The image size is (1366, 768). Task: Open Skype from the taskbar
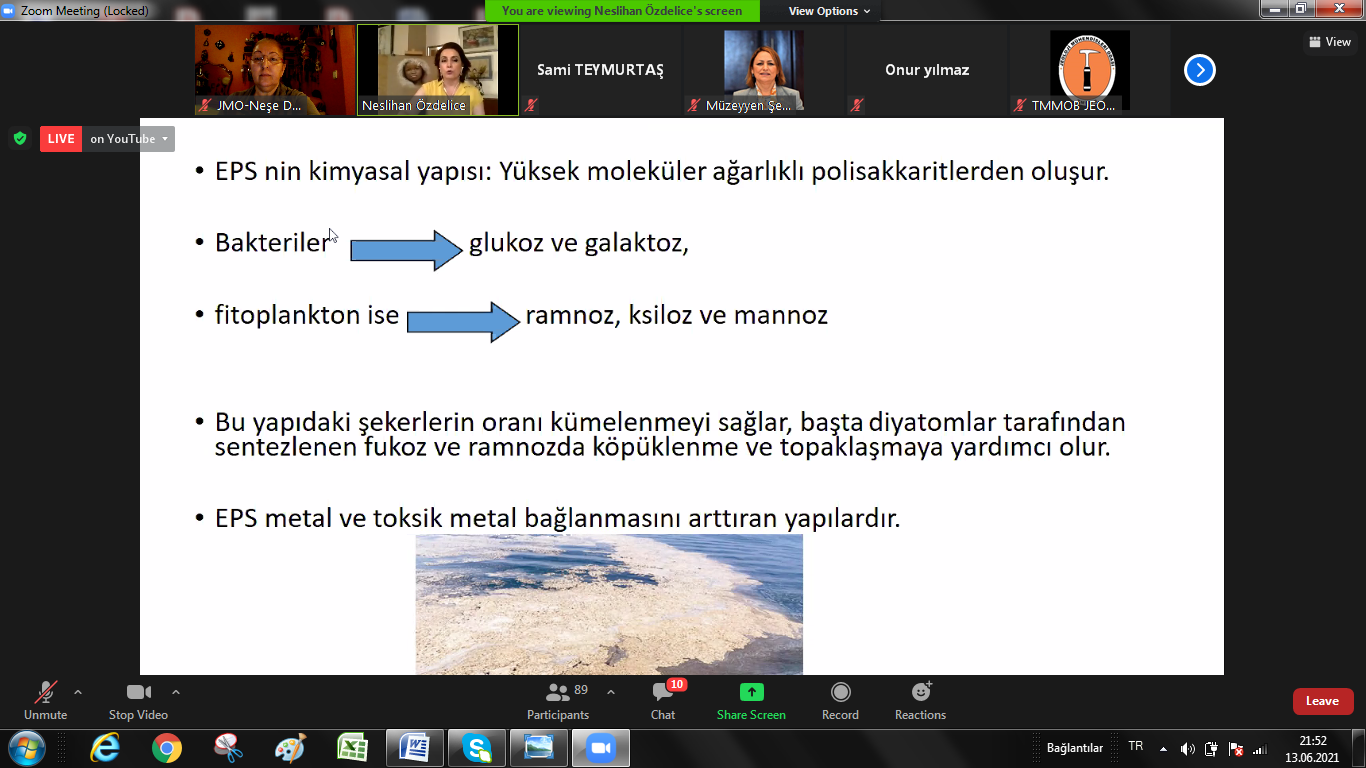click(x=477, y=748)
